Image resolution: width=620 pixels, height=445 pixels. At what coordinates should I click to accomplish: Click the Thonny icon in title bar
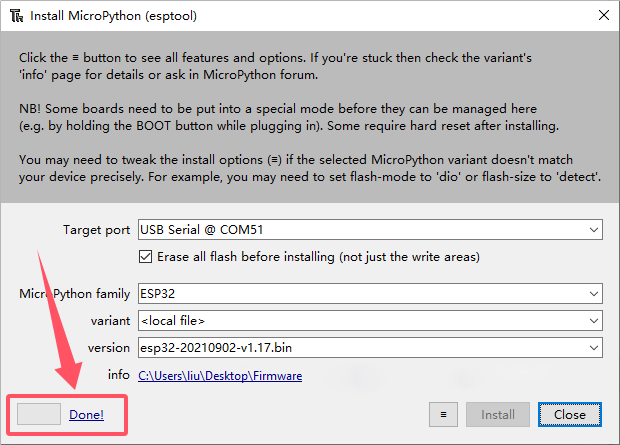(x=17, y=16)
